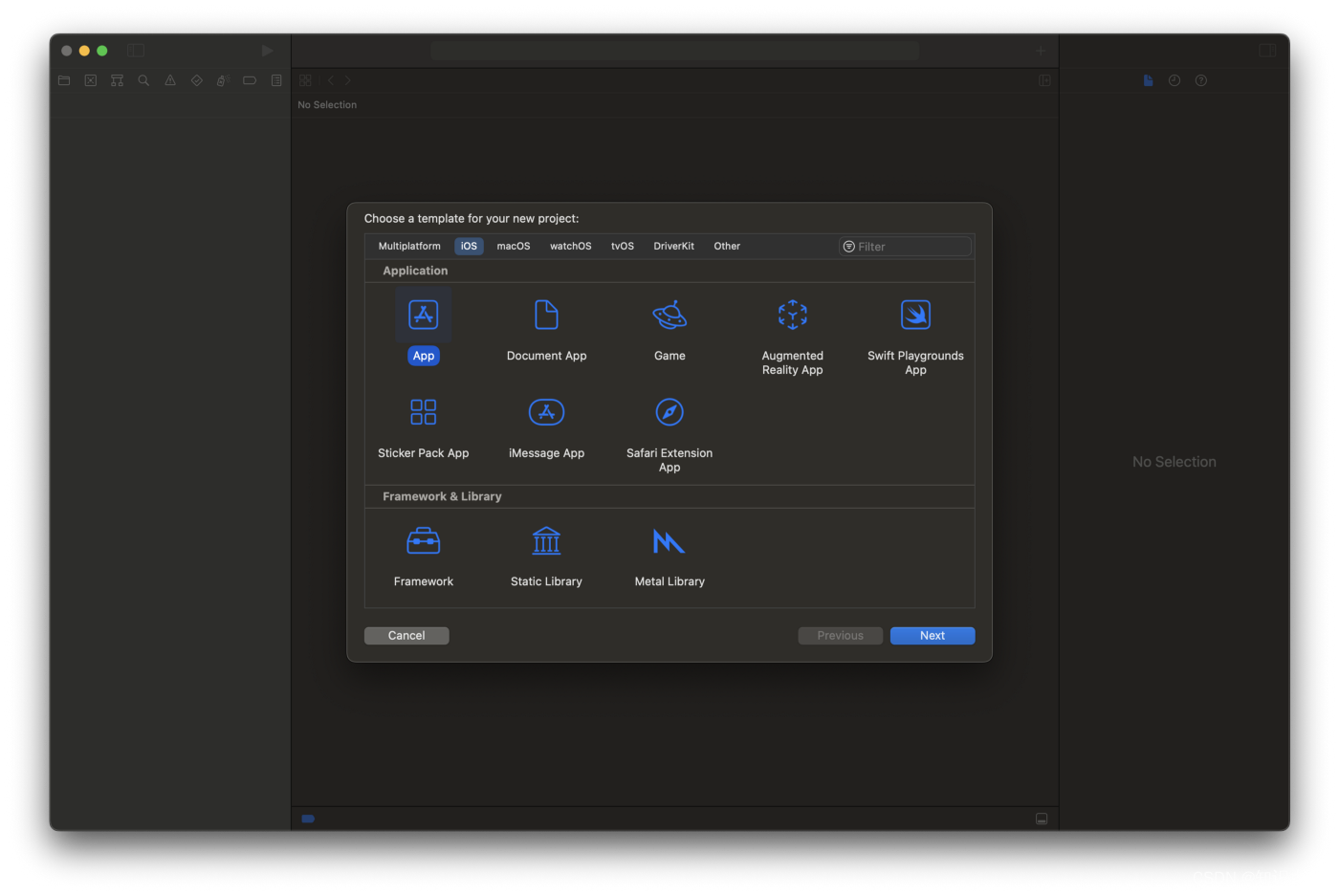Pick the Framework template
1339x896 pixels.
pos(424,556)
